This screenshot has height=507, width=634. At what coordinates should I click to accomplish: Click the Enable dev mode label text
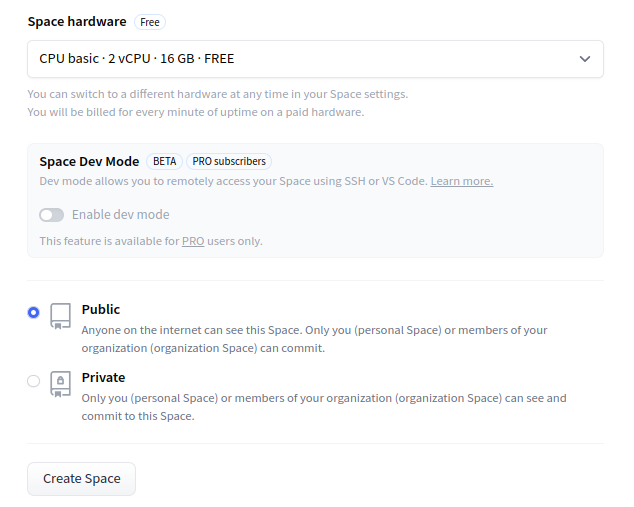click(120, 215)
